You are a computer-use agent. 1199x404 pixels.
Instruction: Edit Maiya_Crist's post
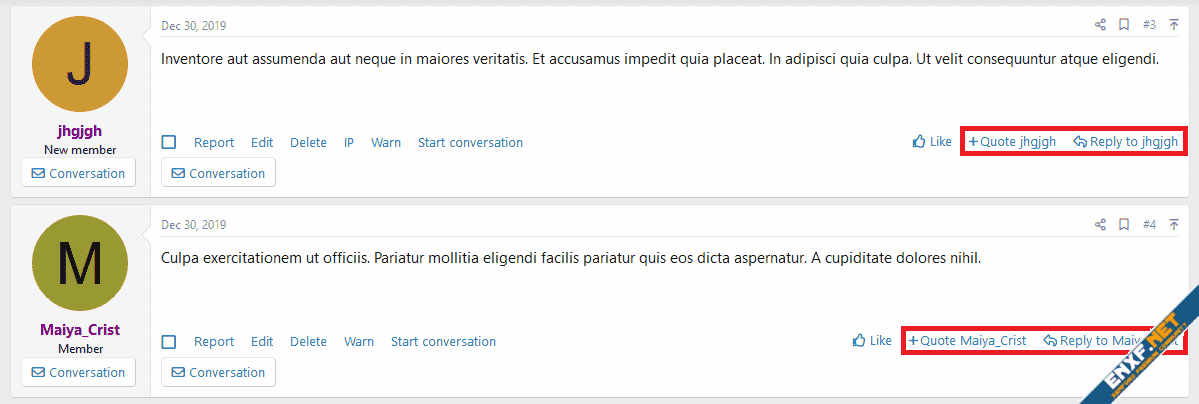pos(262,342)
